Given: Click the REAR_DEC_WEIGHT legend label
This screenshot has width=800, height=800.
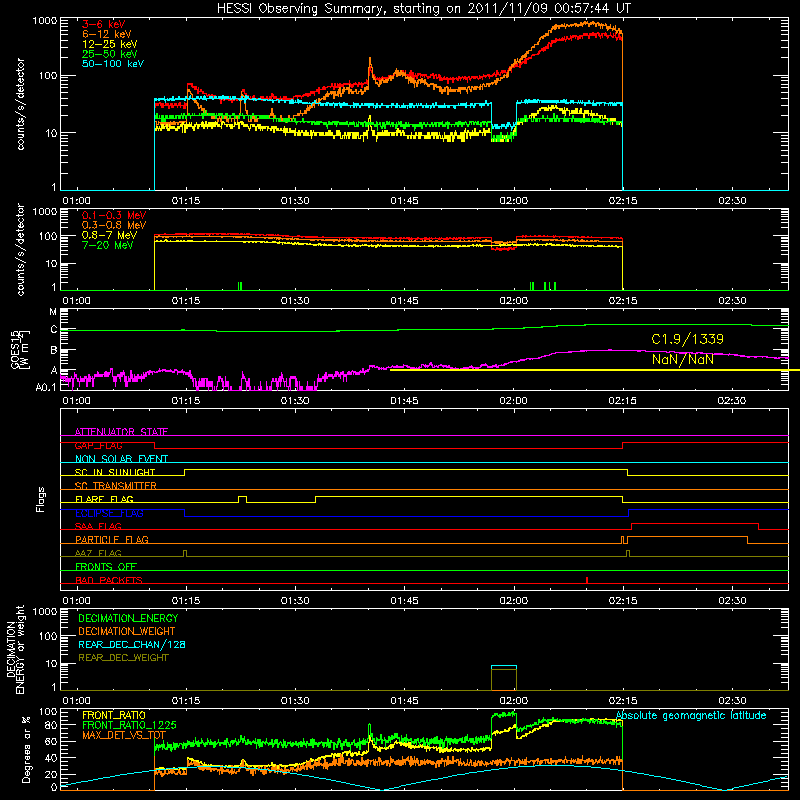Looking at the screenshot, I should [x=123, y=658].
